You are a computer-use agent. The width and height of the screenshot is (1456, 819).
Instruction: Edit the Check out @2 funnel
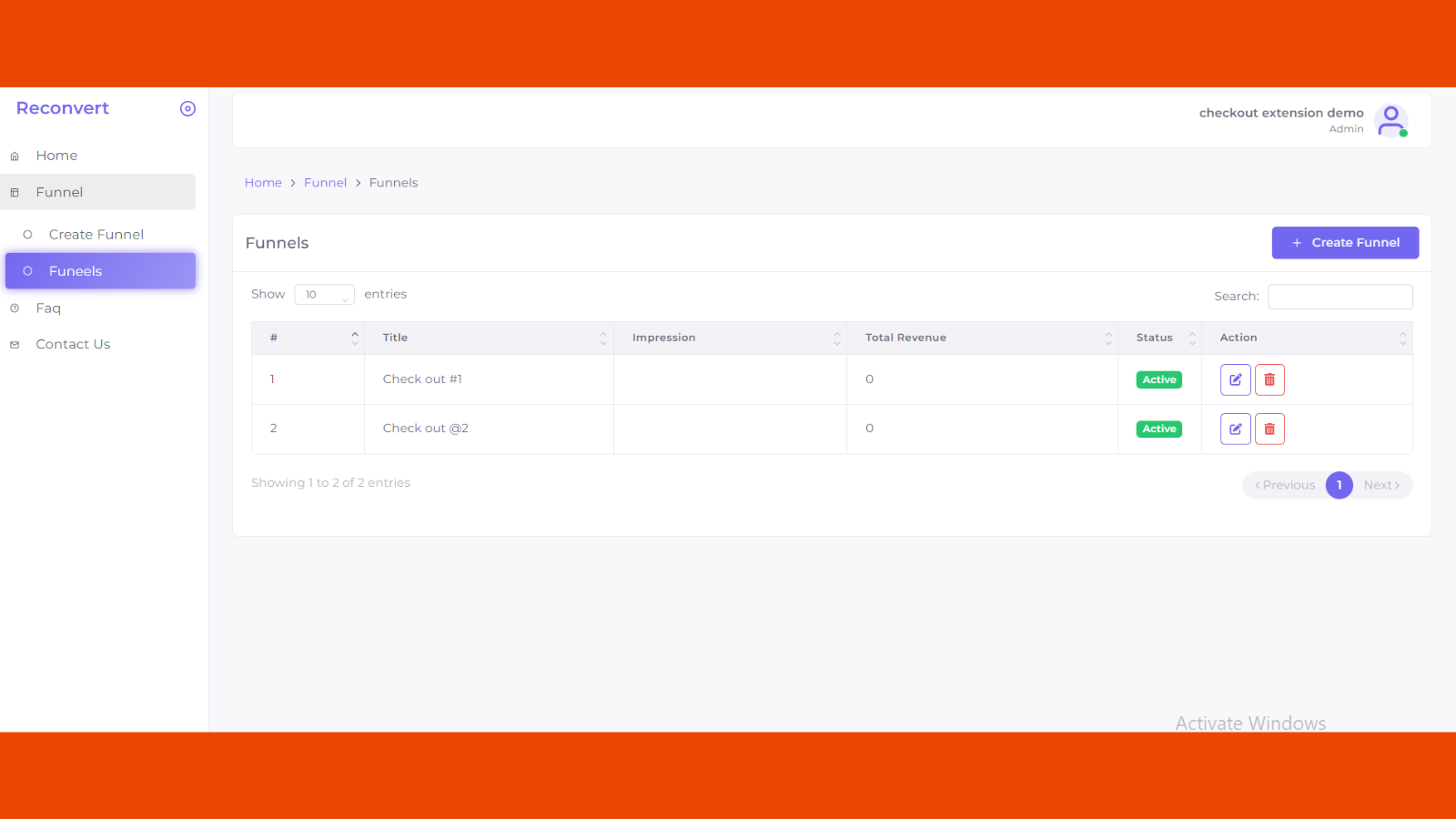tap(1235, 429)
